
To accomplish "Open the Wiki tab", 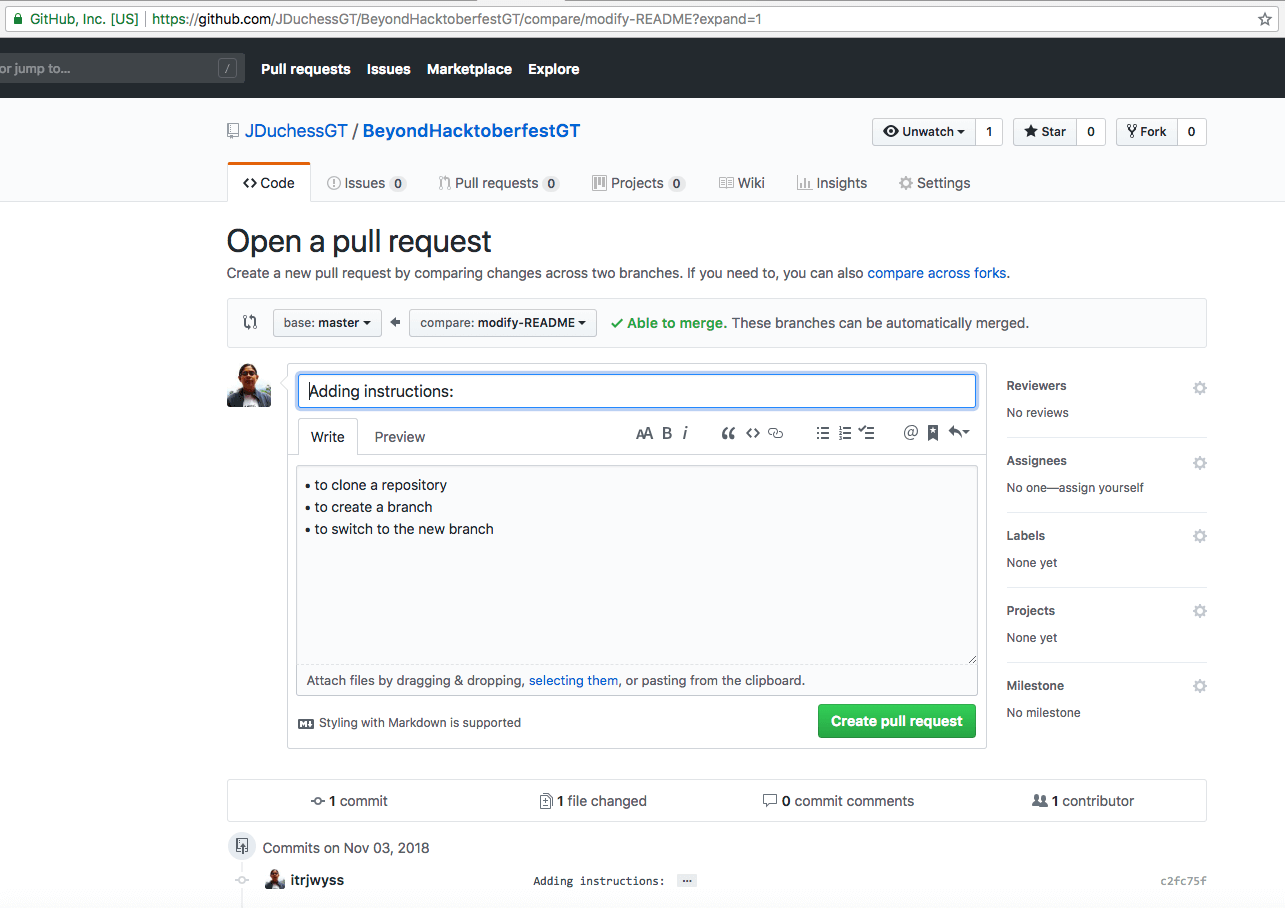I will click(x=742, y=183).
